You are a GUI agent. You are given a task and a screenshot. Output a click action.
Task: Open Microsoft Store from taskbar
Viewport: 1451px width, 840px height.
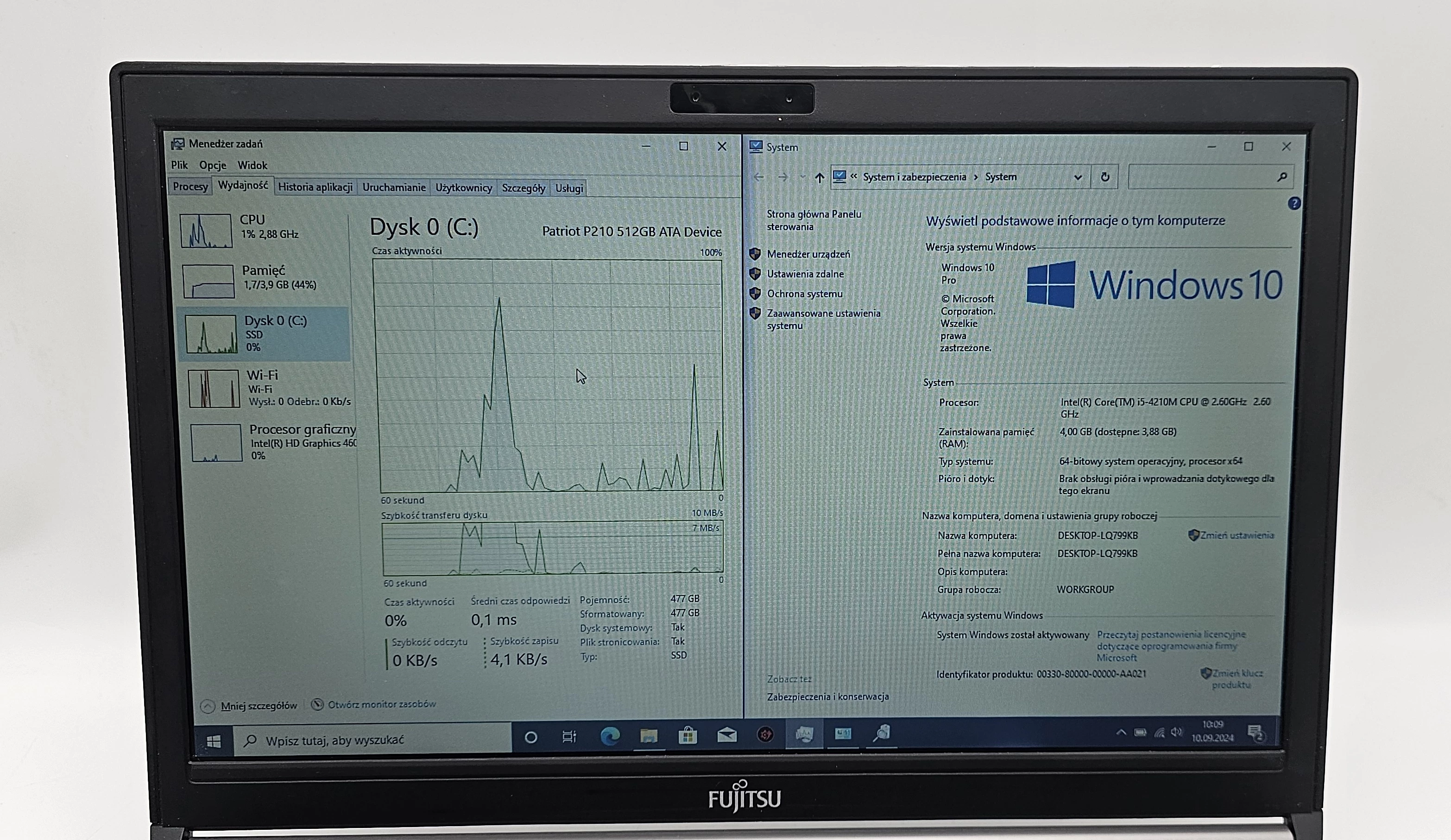(x=688, y=735)
